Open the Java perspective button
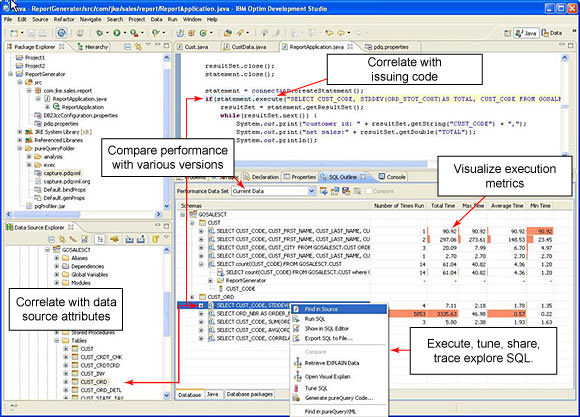580x417 pixels. coord(526,33)
